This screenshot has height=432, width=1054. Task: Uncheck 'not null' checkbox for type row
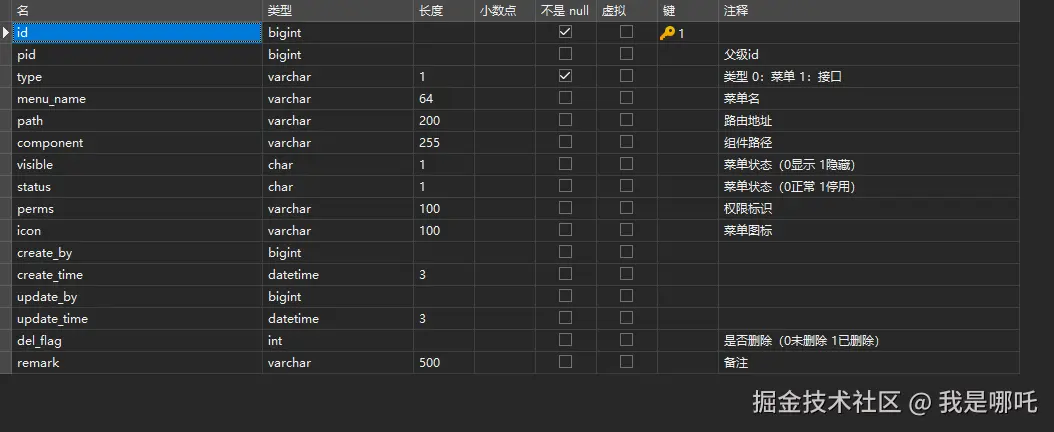[565, 76]
